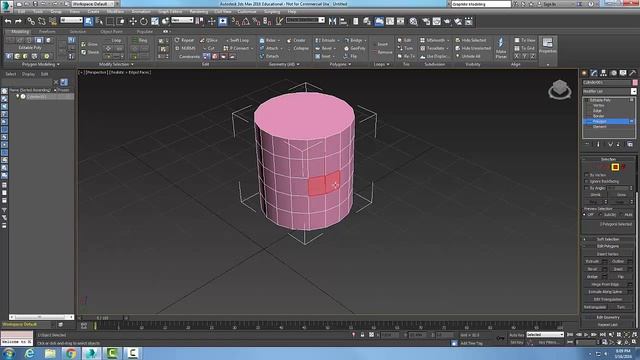The image size is (640, 360).
Task: Click QSlice in the Edit ribbon
Action: 209,40
